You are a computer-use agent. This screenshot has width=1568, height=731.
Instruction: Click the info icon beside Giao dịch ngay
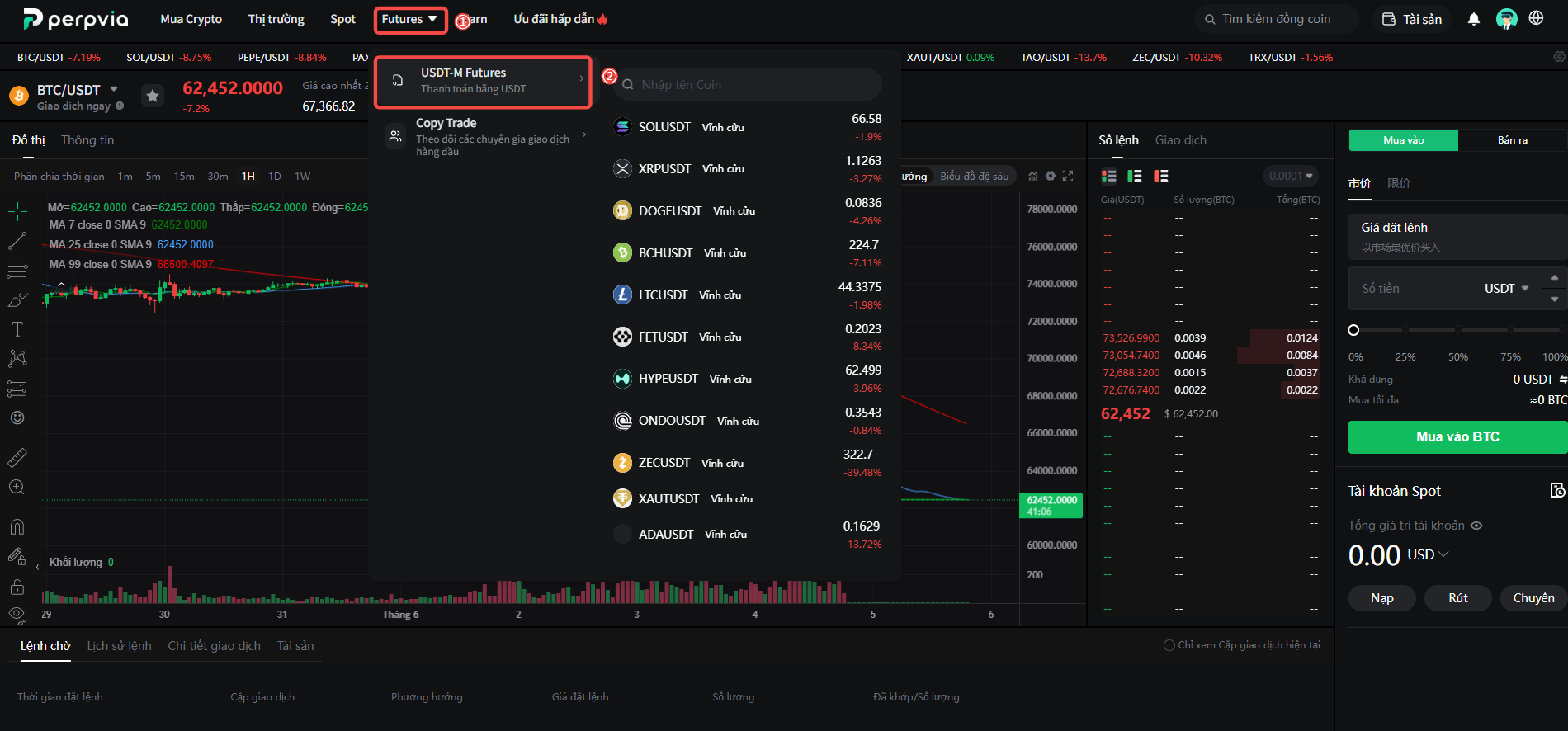point(120,106)
